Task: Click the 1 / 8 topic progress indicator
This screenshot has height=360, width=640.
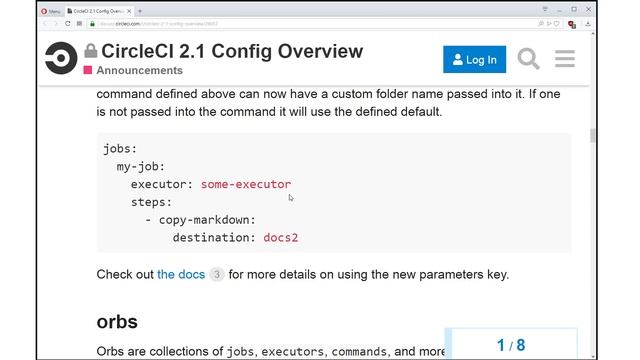Action: [x=511, y=345]
